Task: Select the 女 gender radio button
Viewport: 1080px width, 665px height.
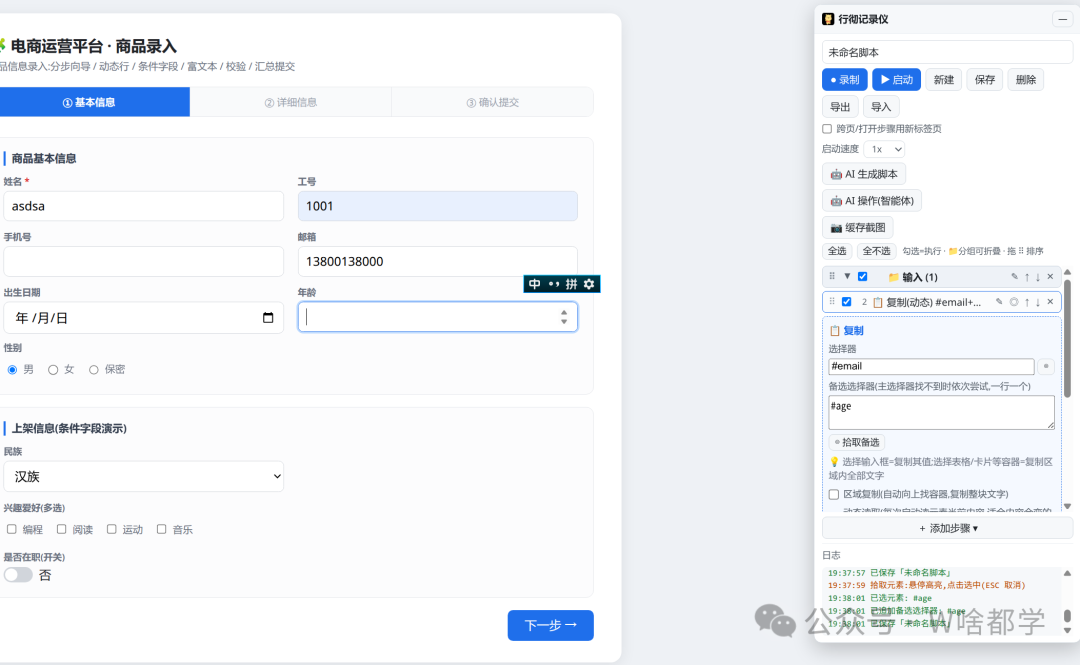Action: coord(53,370)
